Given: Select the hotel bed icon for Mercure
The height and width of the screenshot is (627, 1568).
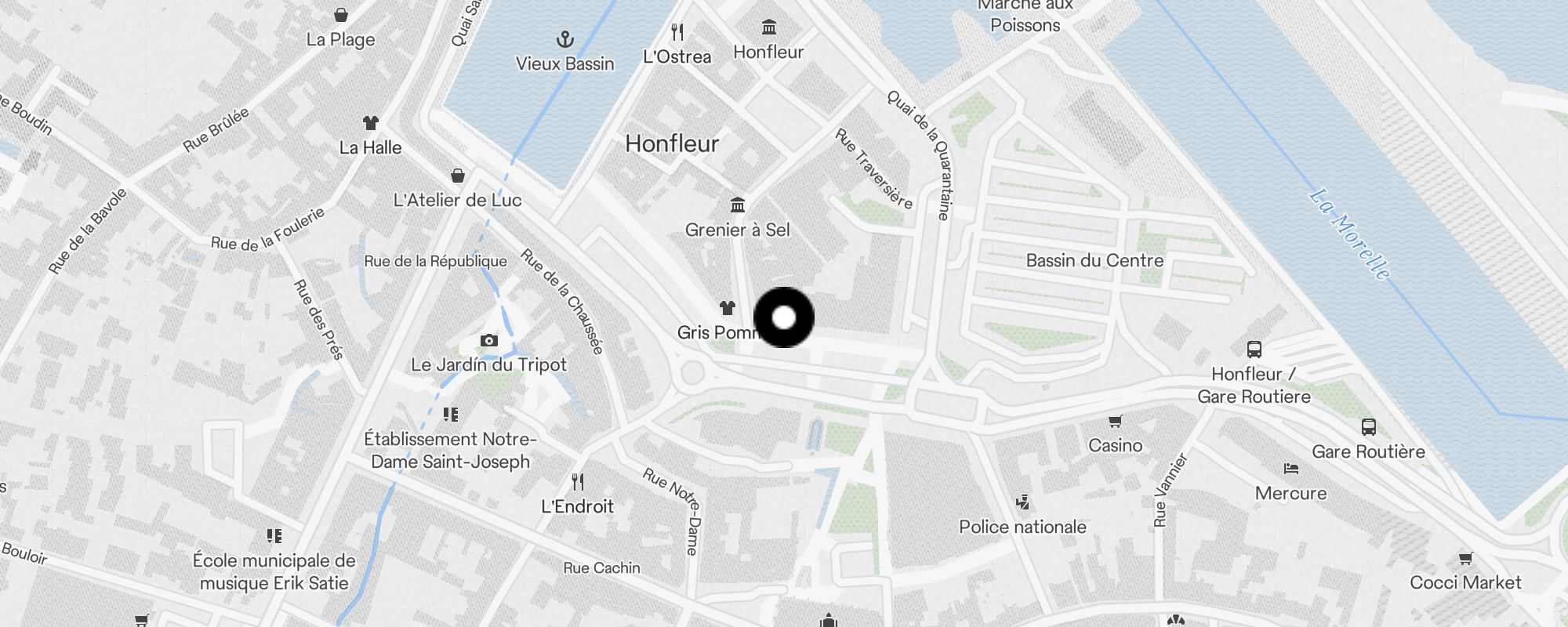Looking at the screenshot, I should (x=1291, y=469).
